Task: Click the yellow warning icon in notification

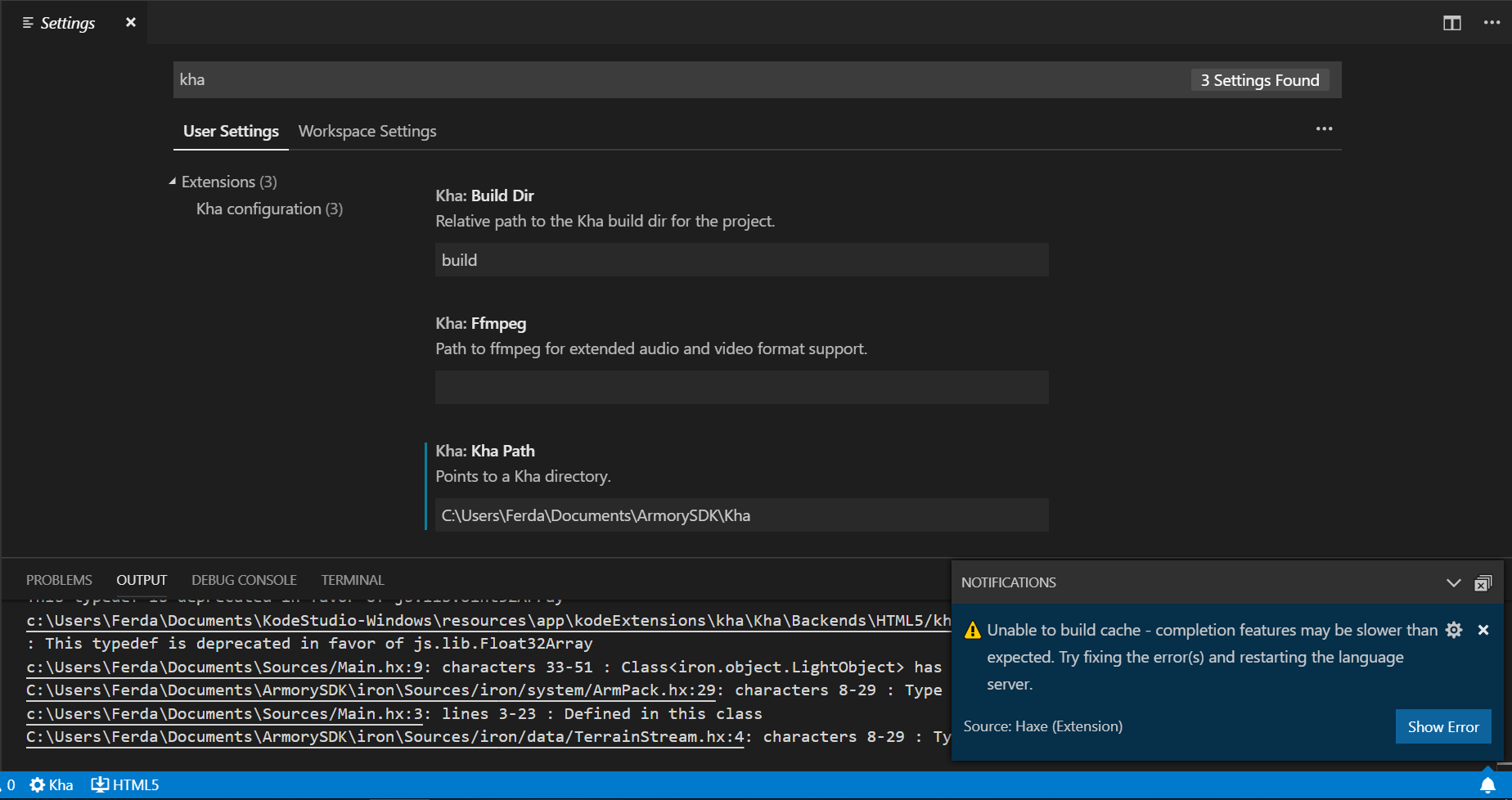Action: point(972,631)
